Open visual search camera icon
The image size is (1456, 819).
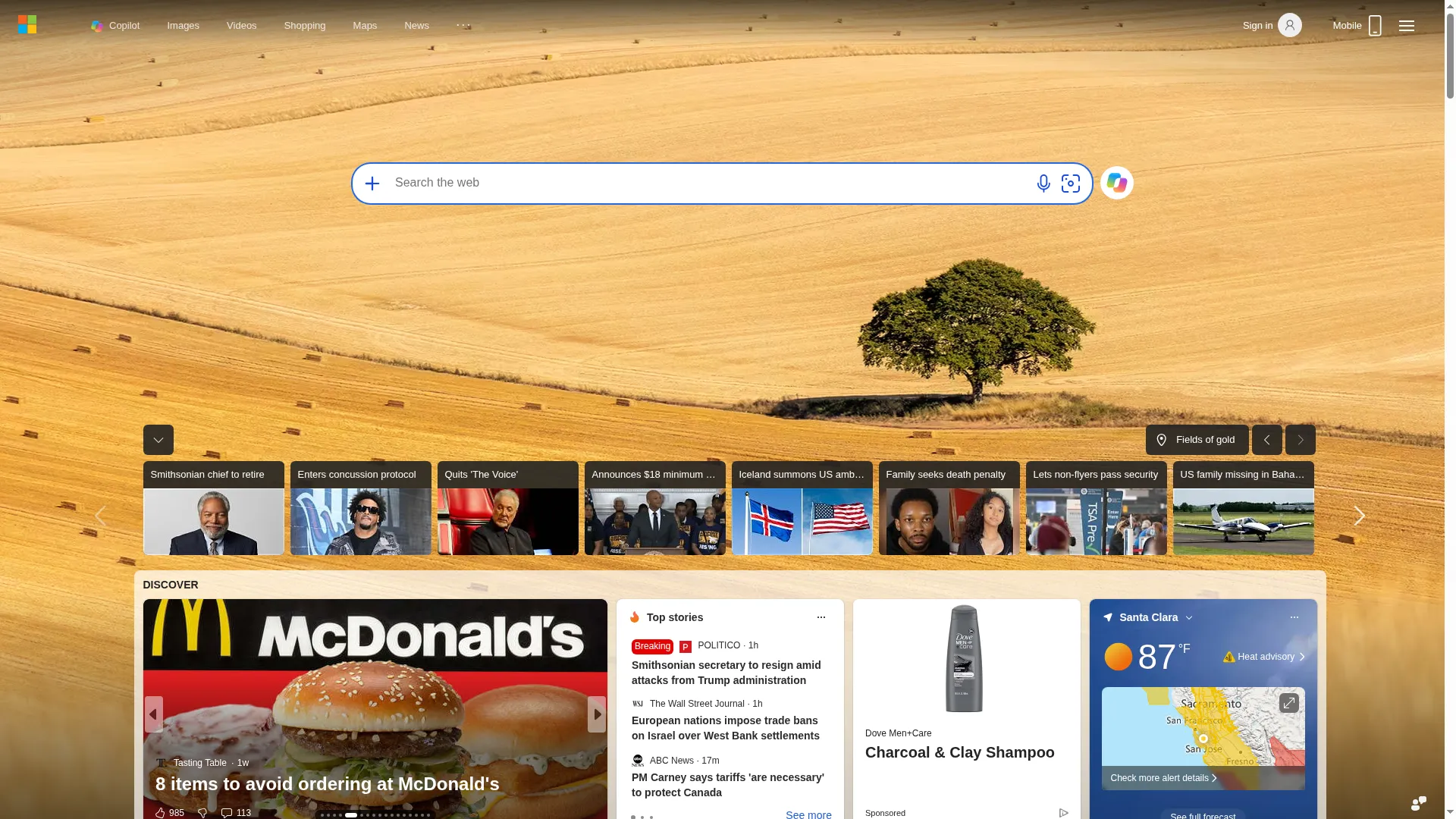point(1071,184)
